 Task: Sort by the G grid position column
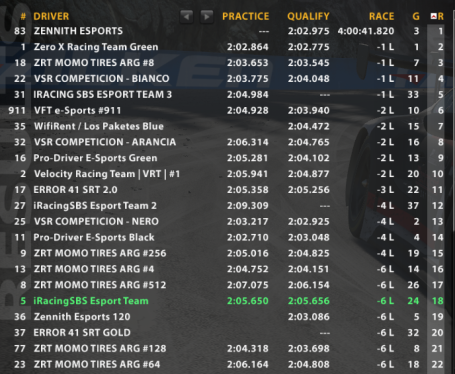click(416, 16)
